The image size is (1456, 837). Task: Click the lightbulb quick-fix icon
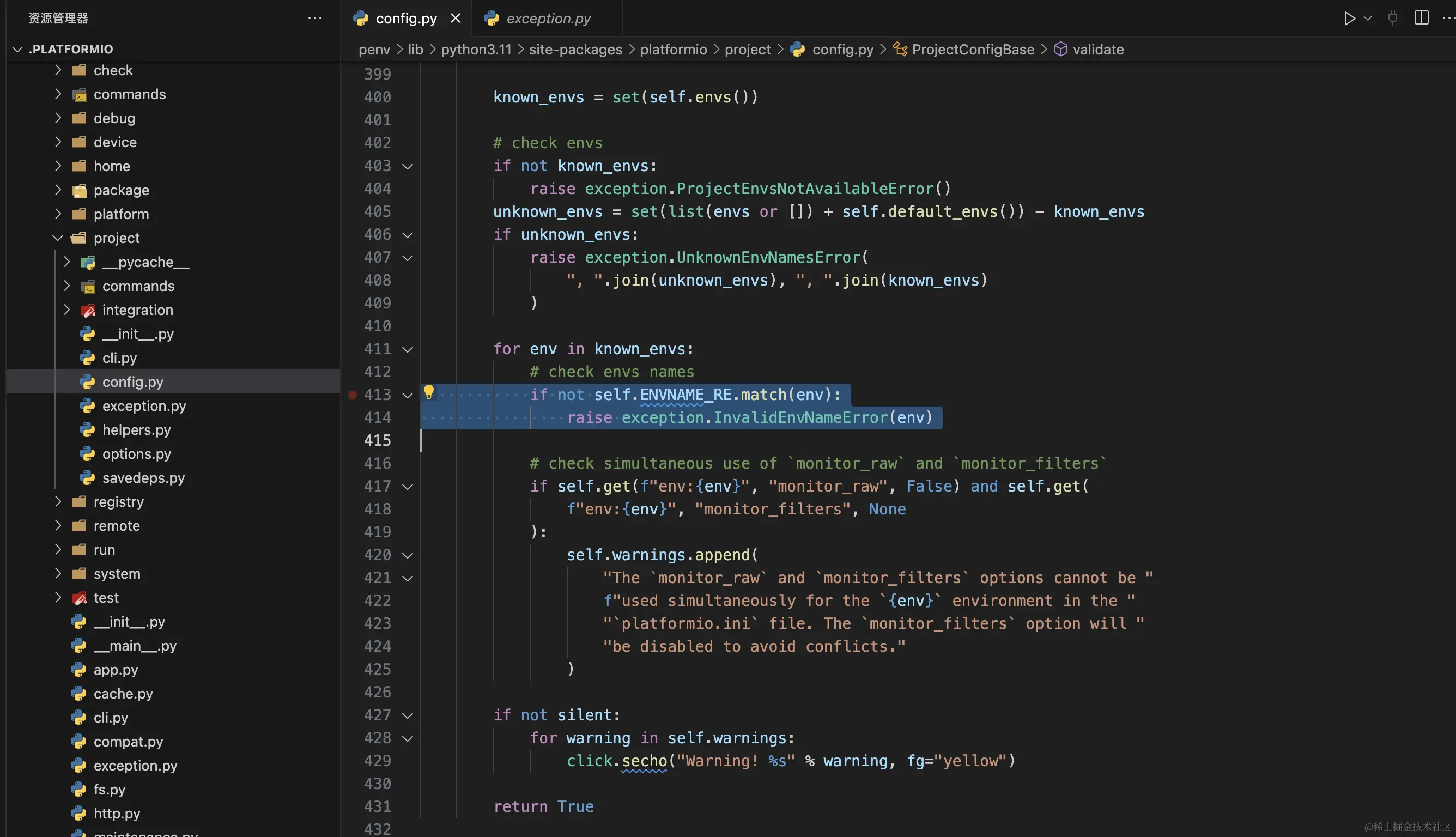pos(429,392)
